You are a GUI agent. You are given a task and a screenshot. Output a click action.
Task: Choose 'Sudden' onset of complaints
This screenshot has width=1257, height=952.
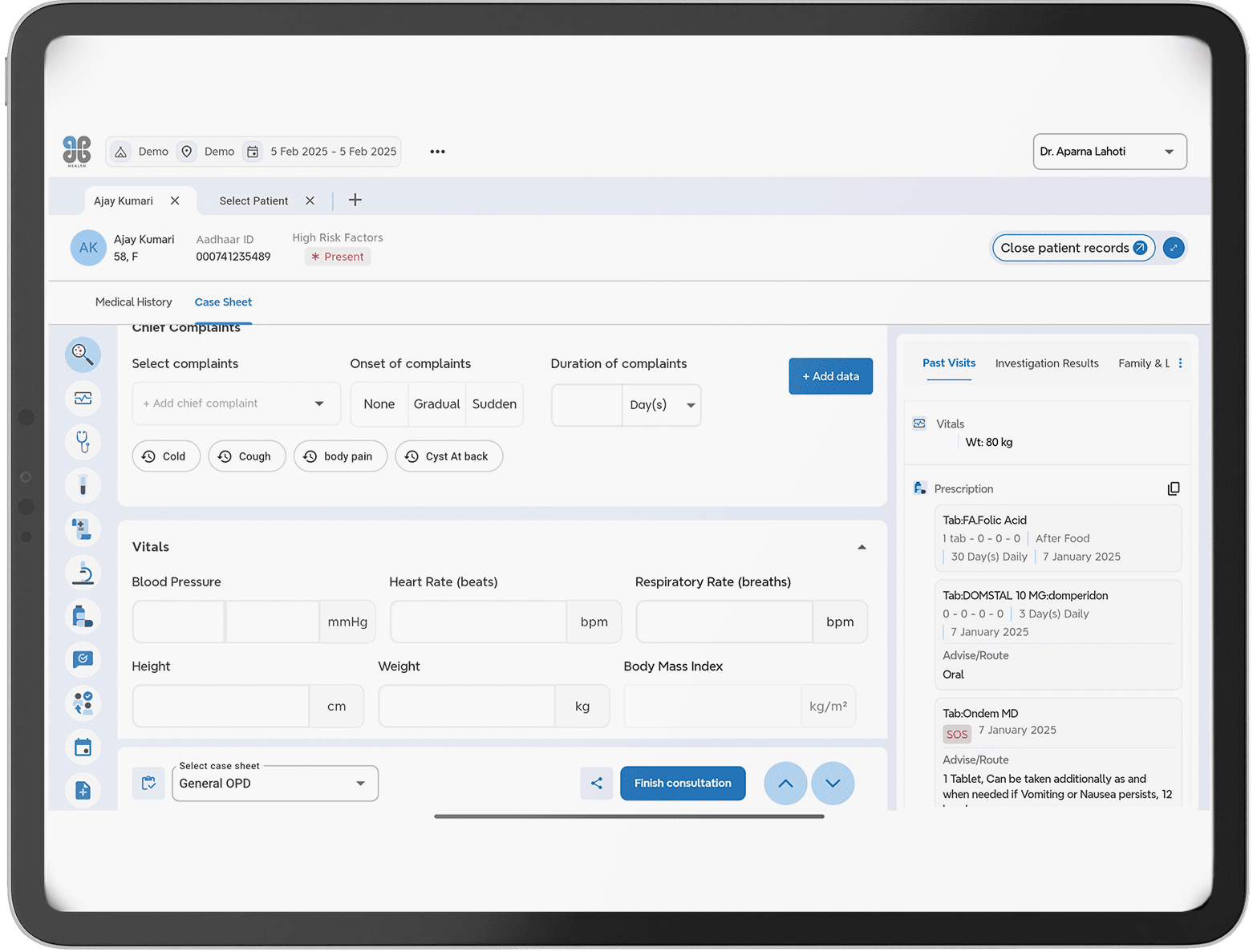click(494, 404)
